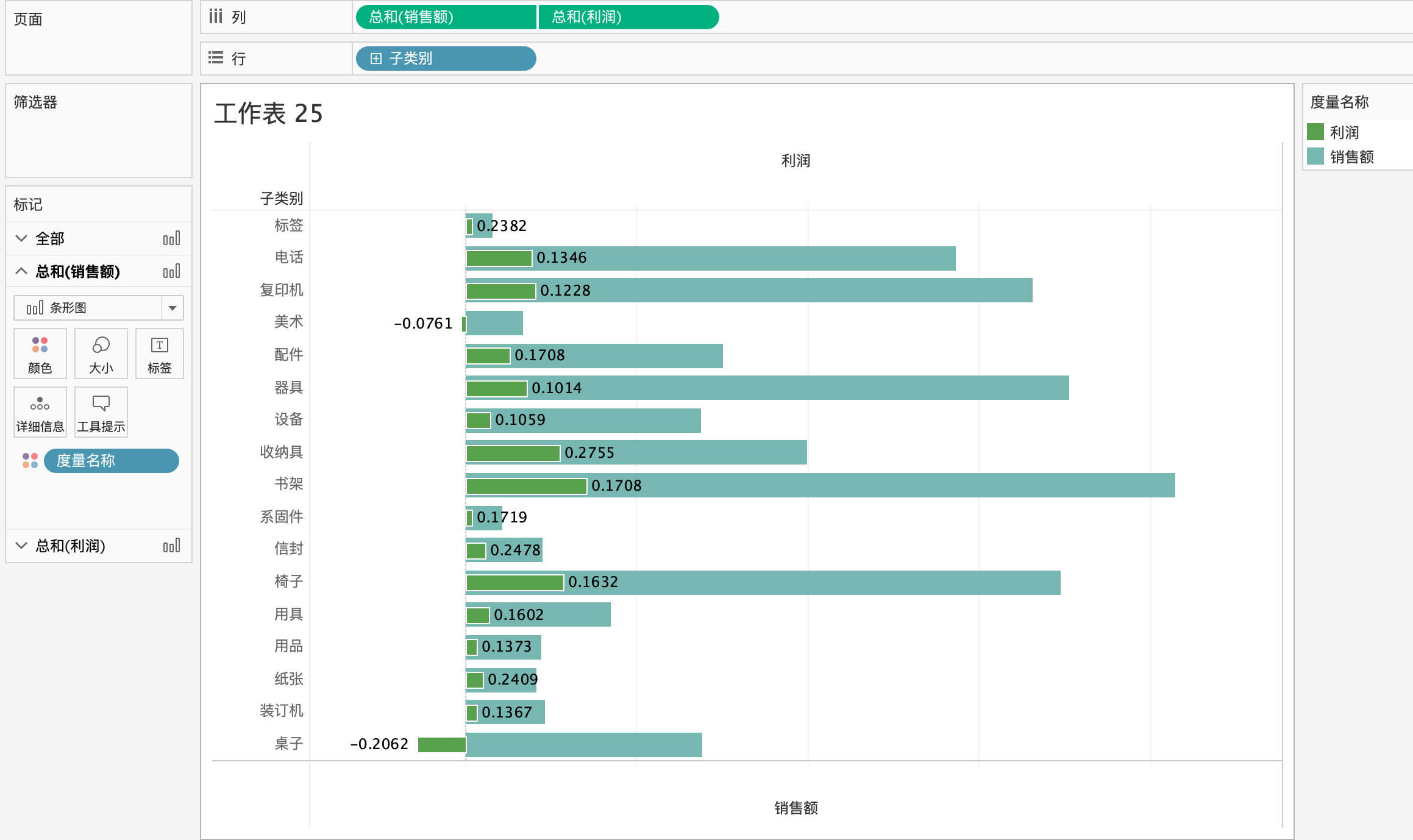
Task: Select the 设备 row header
Action: pyautogui.click(x=288, y=419)
